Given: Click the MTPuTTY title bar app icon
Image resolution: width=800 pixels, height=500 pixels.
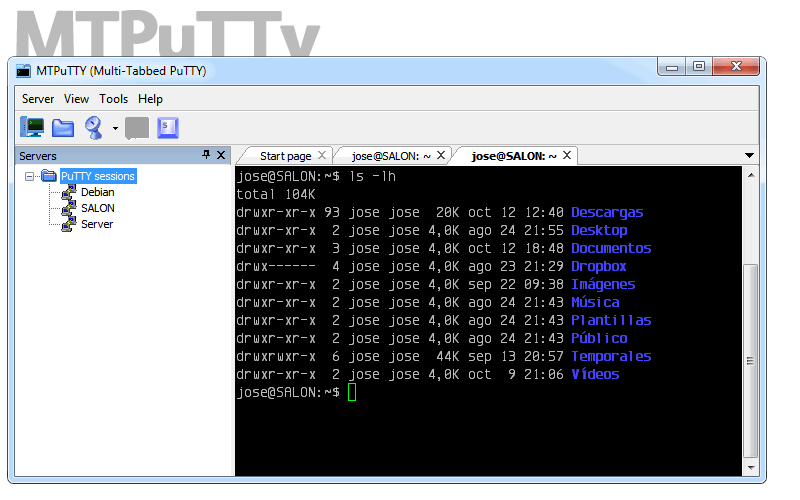Looking at the screenshot, I should tap(23, 71).
